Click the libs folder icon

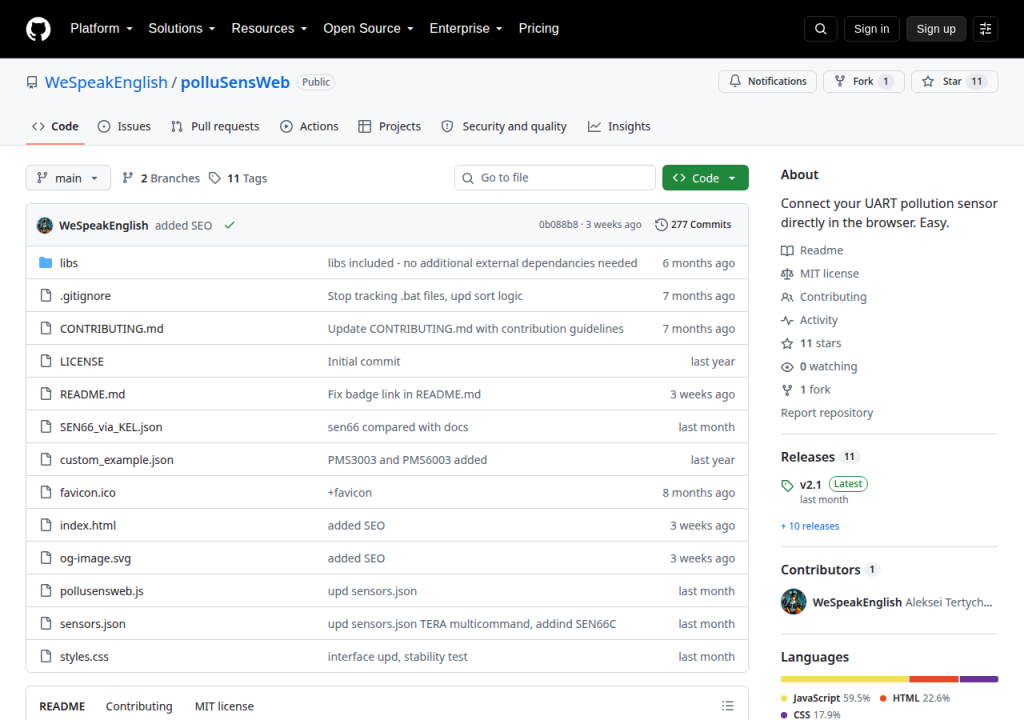pyautogui.click(x=46, y=263)
